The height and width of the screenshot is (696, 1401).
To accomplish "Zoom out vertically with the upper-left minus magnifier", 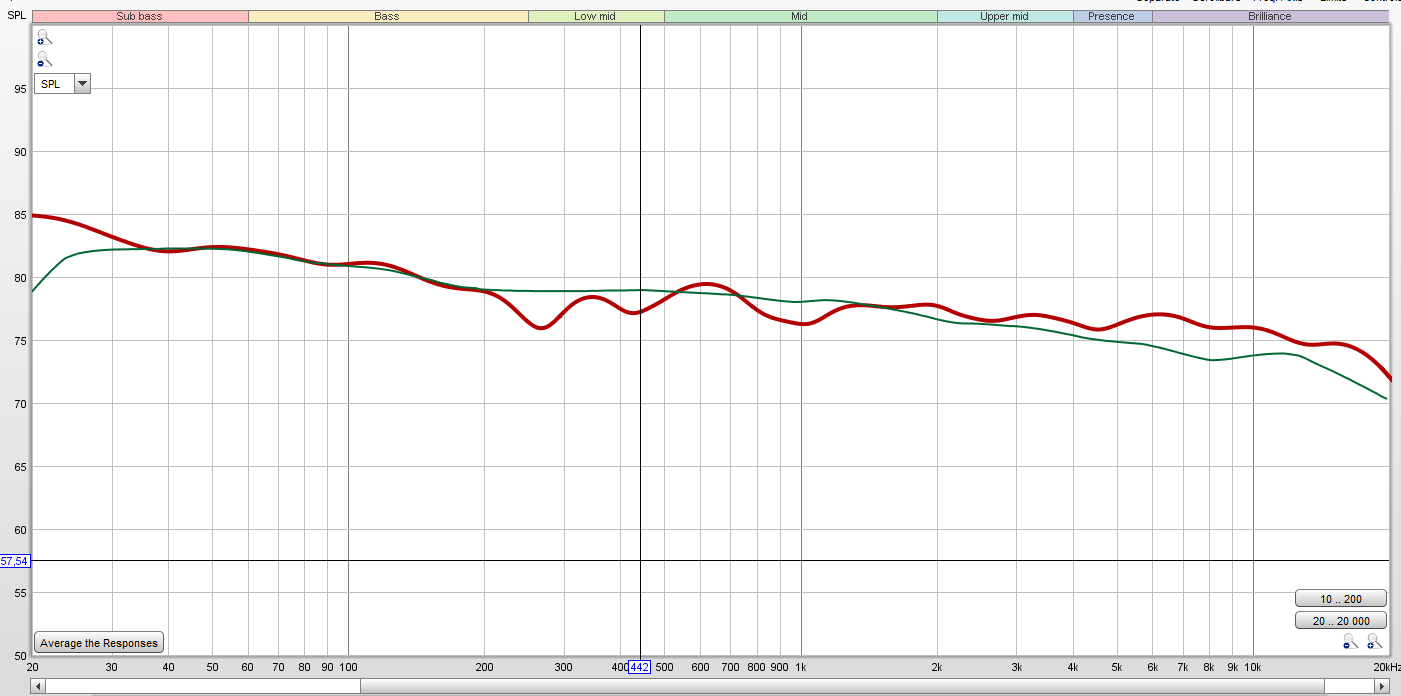I will pos(44,60).
